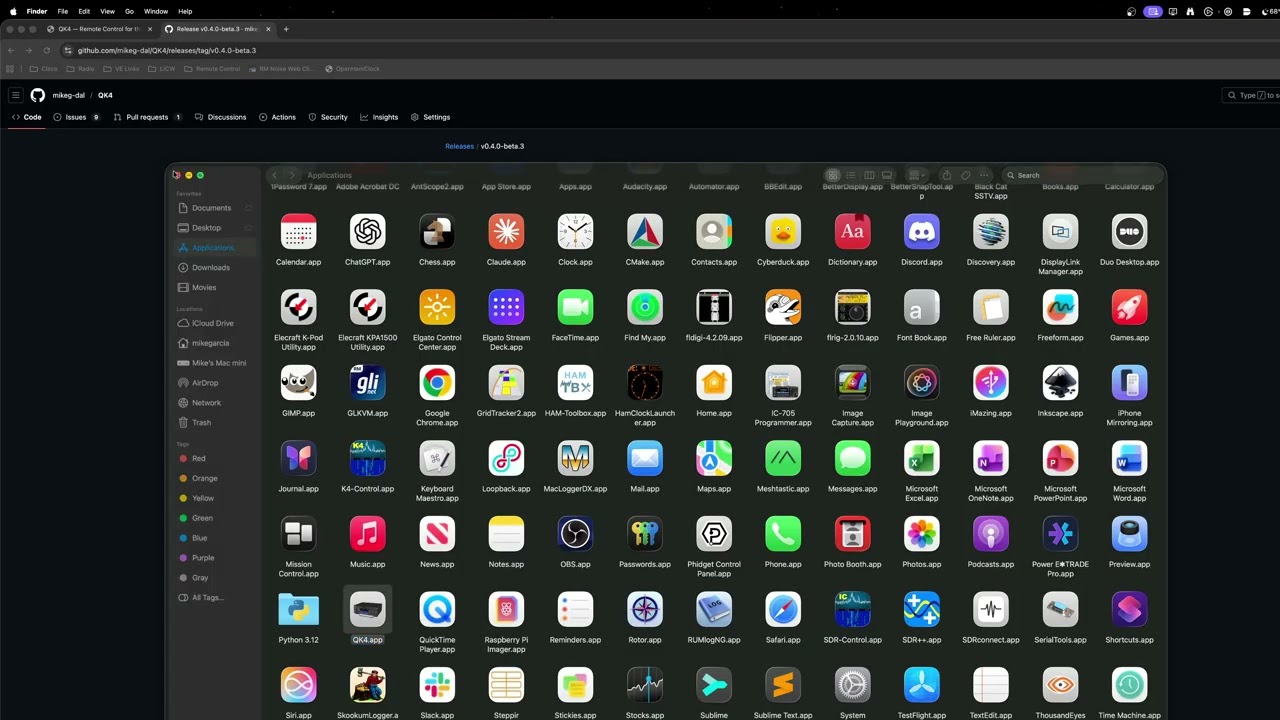1280x720 pixels.
Task: Click the GitHub logo in the browser page
Action: click(x=37, y=95)
